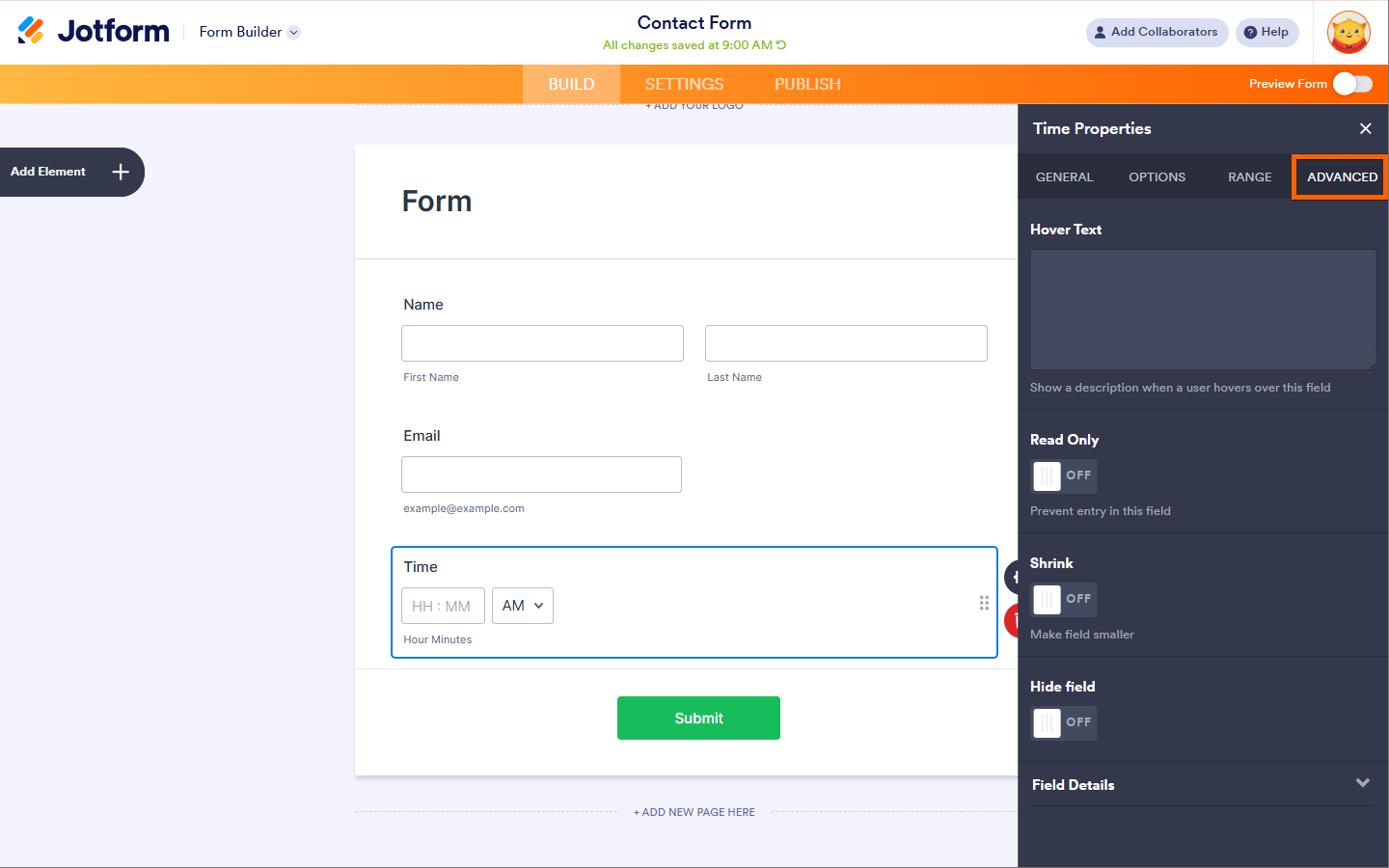Click the Email input field

tap(541, 475)
